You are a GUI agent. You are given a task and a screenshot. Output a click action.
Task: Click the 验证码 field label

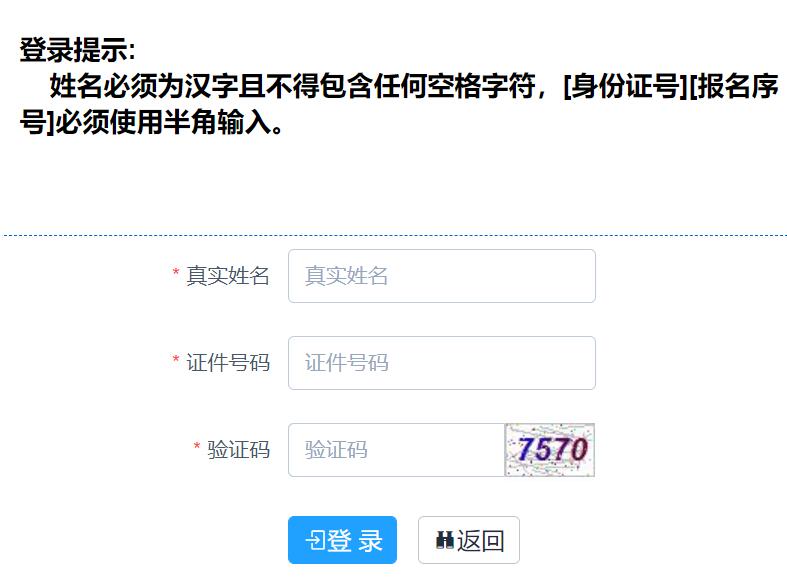click(x=238, y=450)
